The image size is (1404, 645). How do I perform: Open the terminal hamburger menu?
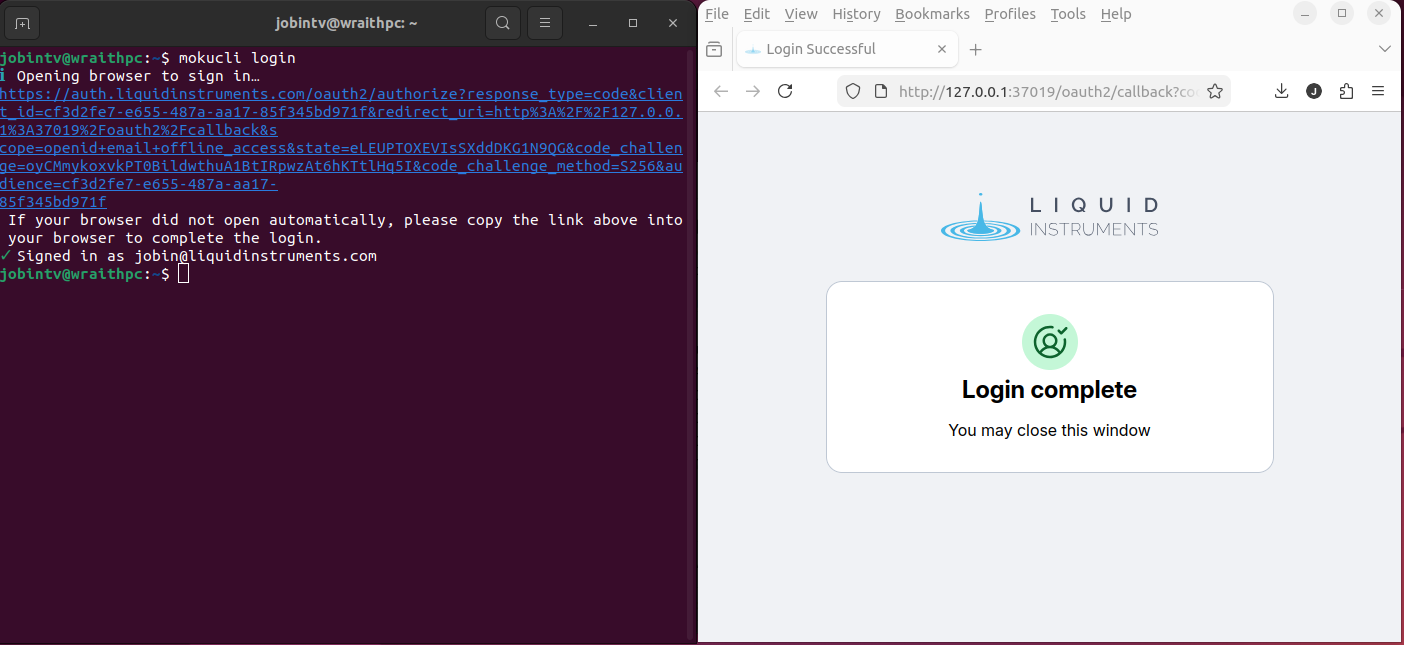click(544, 22)
